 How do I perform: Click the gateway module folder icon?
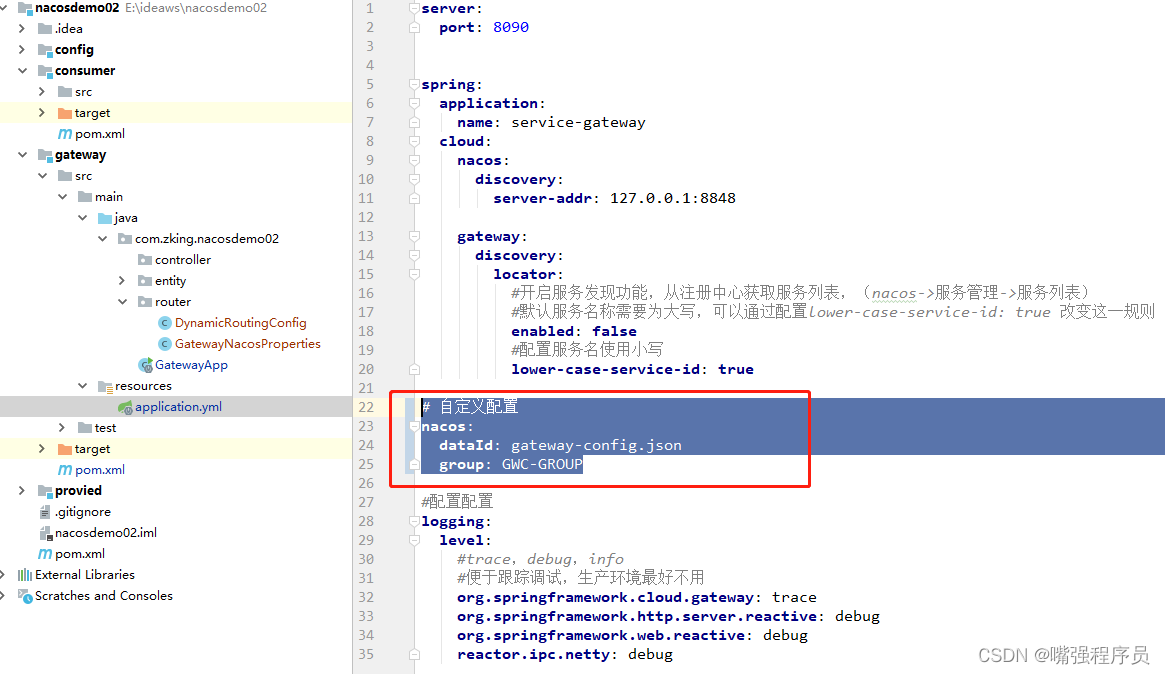point(45,155)
